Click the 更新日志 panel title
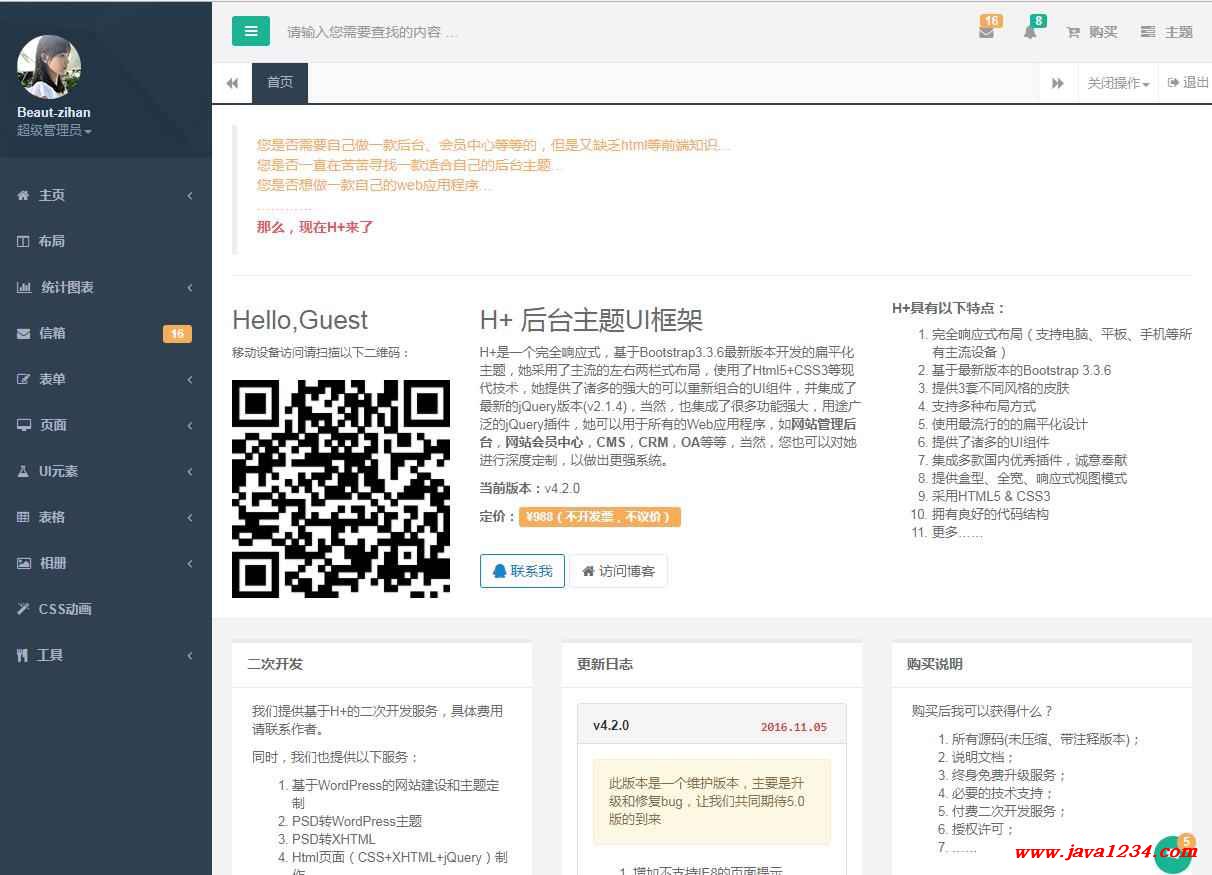1212x875 pixels. click(x=605, y=664)
